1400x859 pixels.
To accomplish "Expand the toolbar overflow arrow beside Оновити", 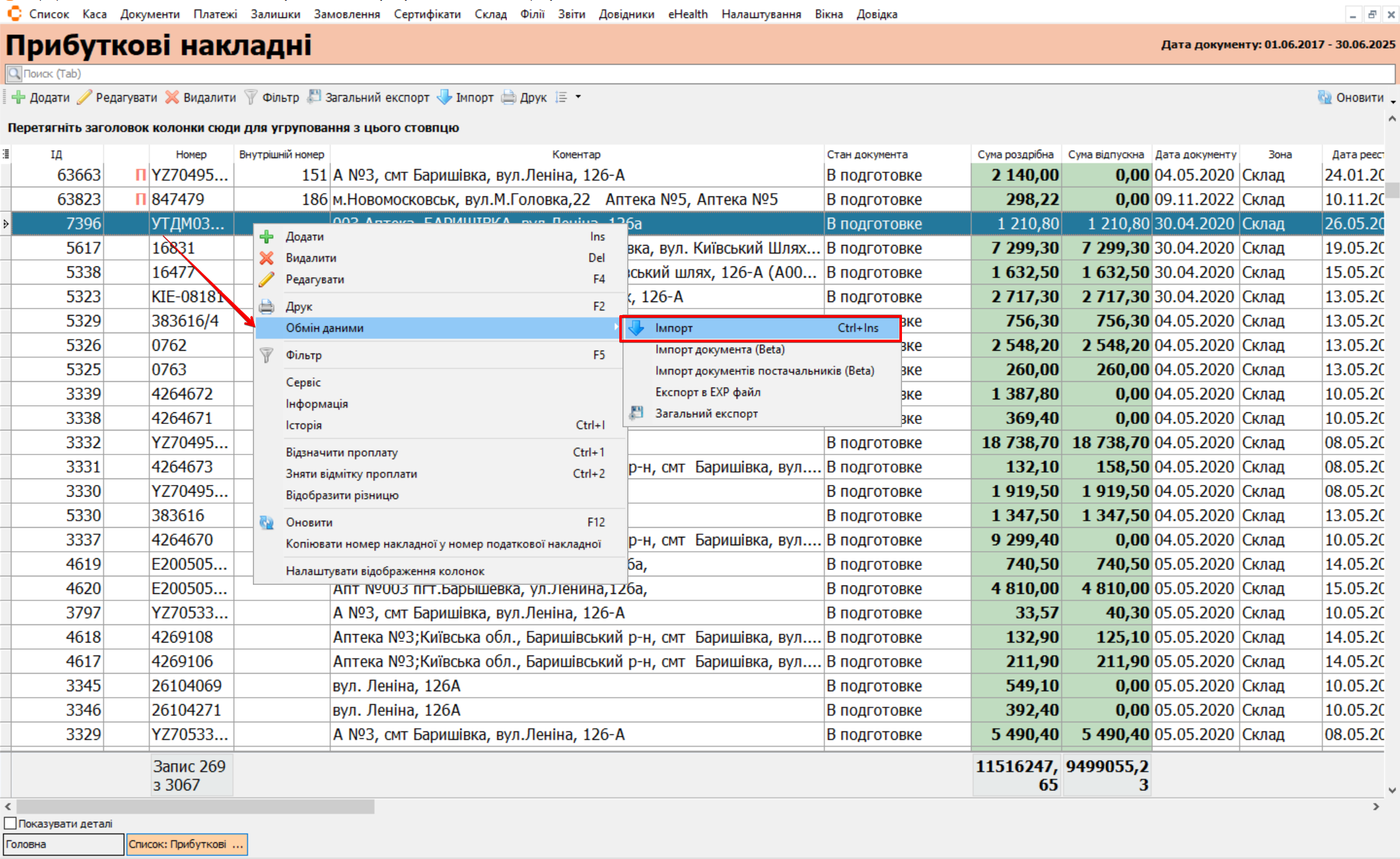I will (x=1393, y=102).
